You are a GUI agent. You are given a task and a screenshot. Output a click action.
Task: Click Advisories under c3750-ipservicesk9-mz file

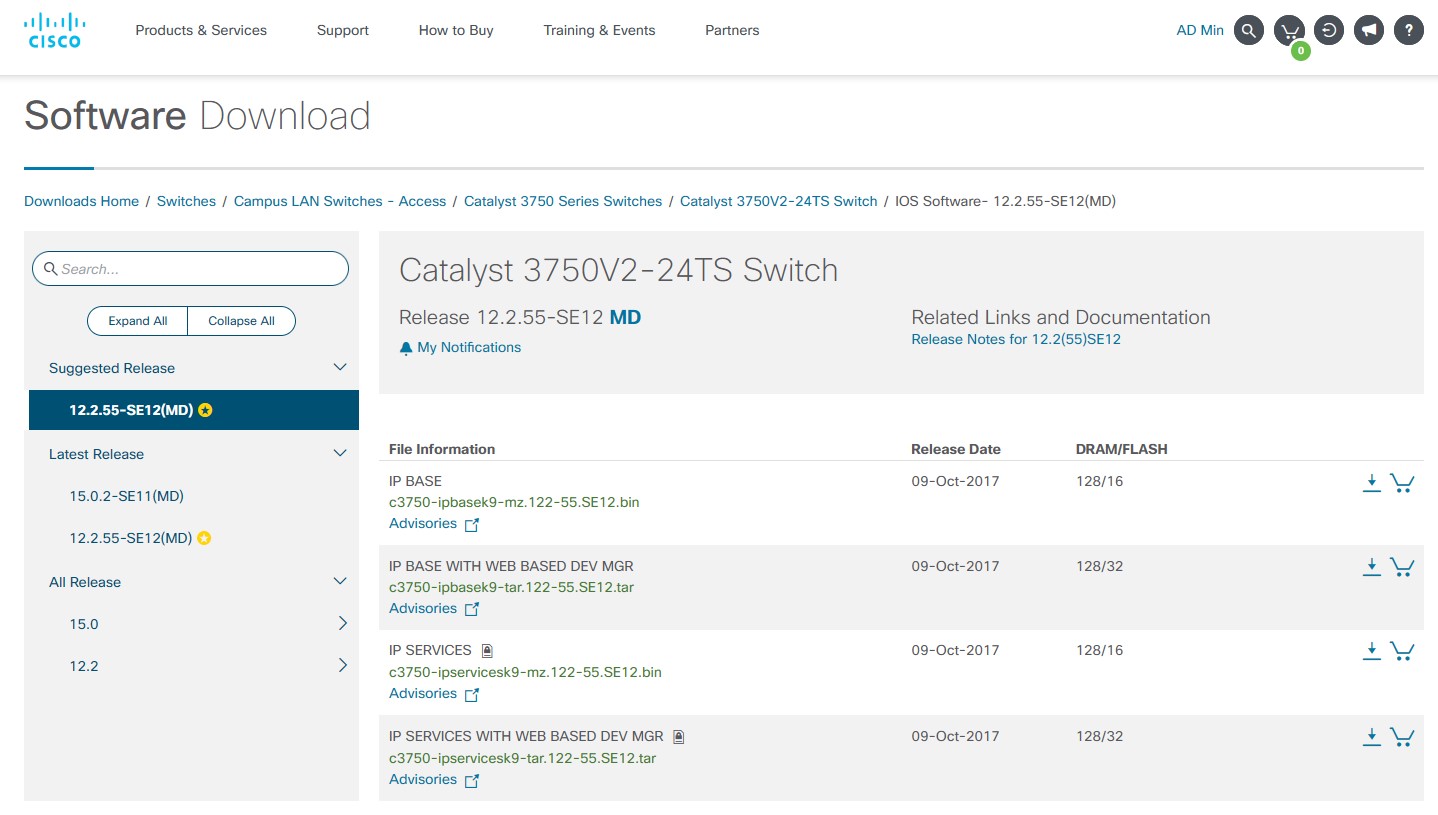tap(423, 693)
